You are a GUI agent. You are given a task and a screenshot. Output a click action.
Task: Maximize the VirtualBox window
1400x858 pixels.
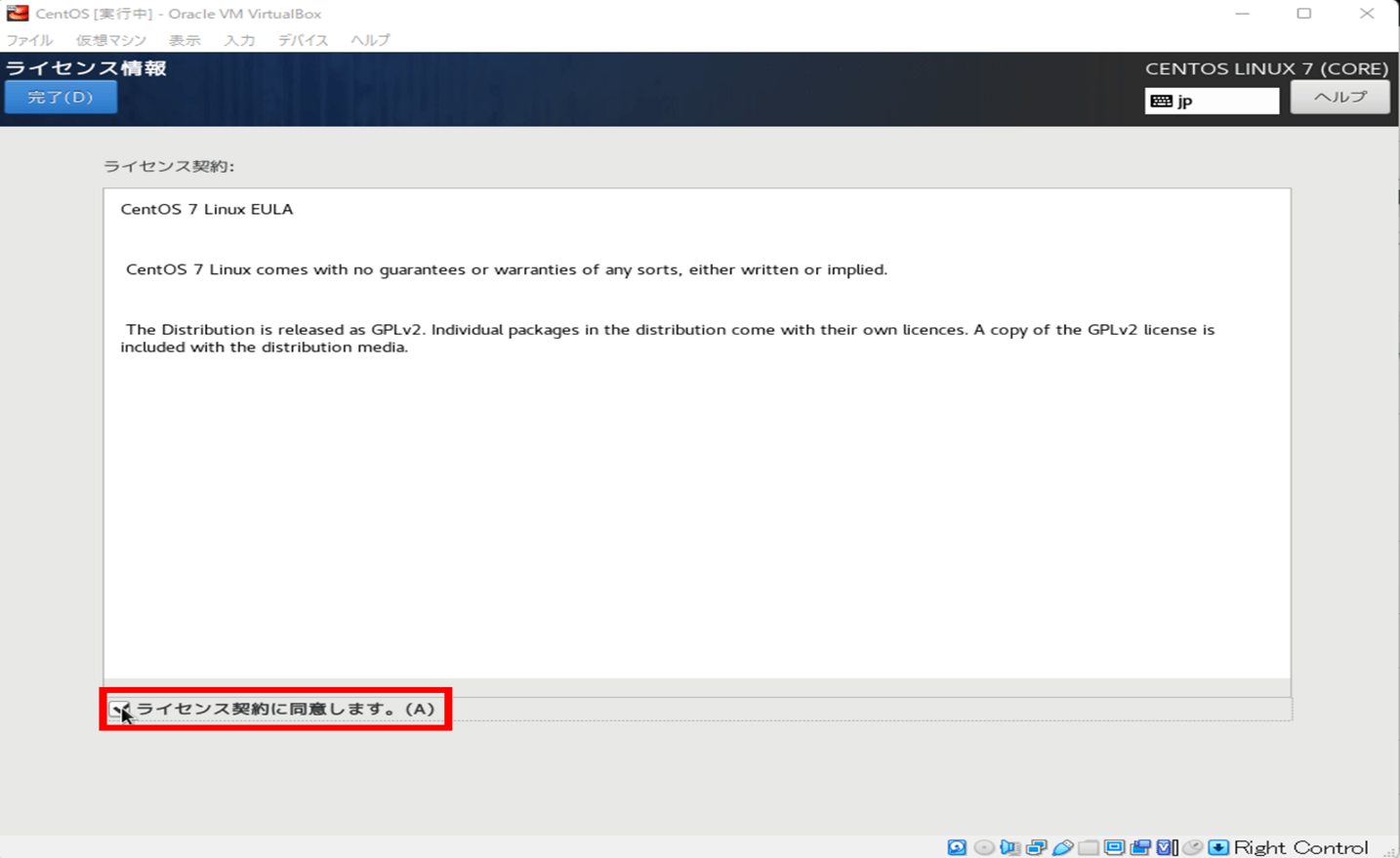(x=1304, y=14)
